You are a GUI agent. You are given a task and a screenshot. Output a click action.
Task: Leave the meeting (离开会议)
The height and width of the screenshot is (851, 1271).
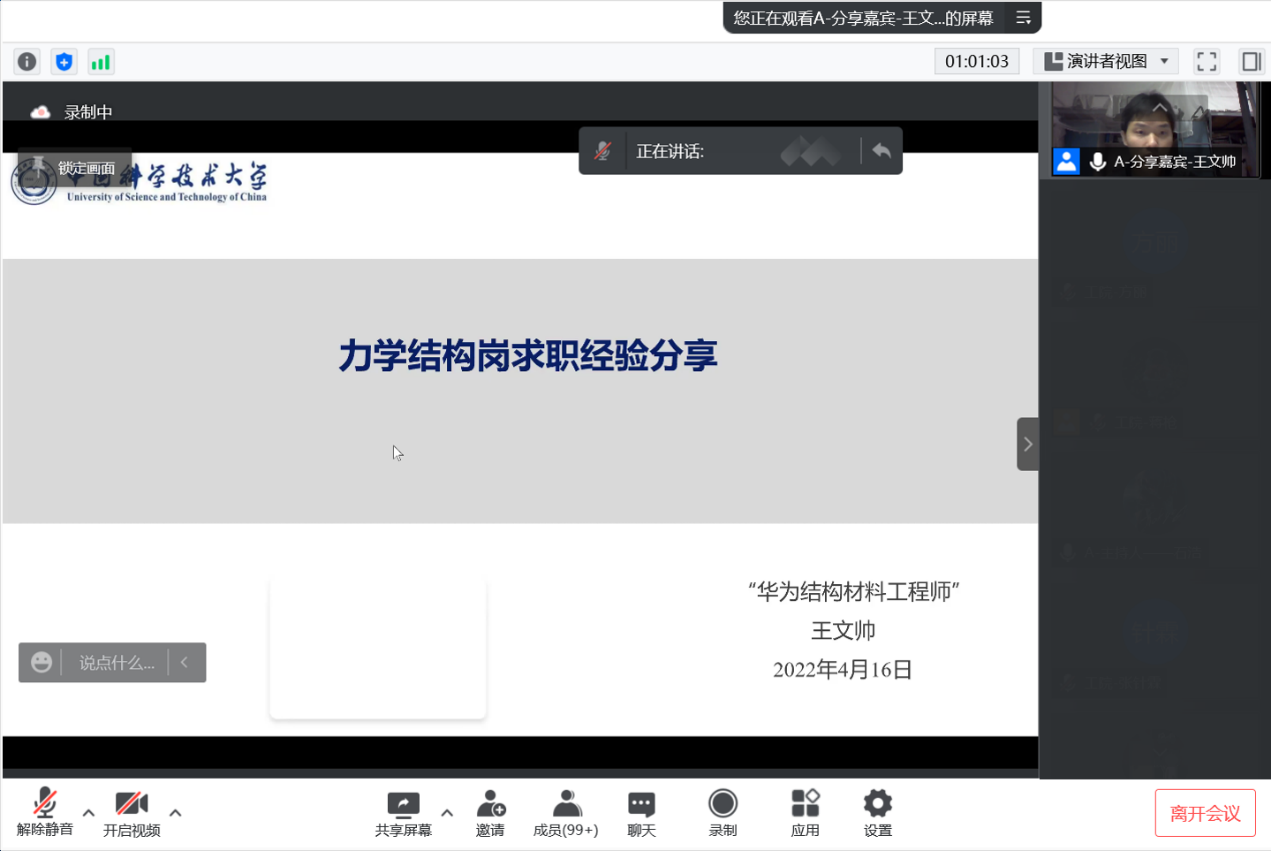(x=1205, y=813)
